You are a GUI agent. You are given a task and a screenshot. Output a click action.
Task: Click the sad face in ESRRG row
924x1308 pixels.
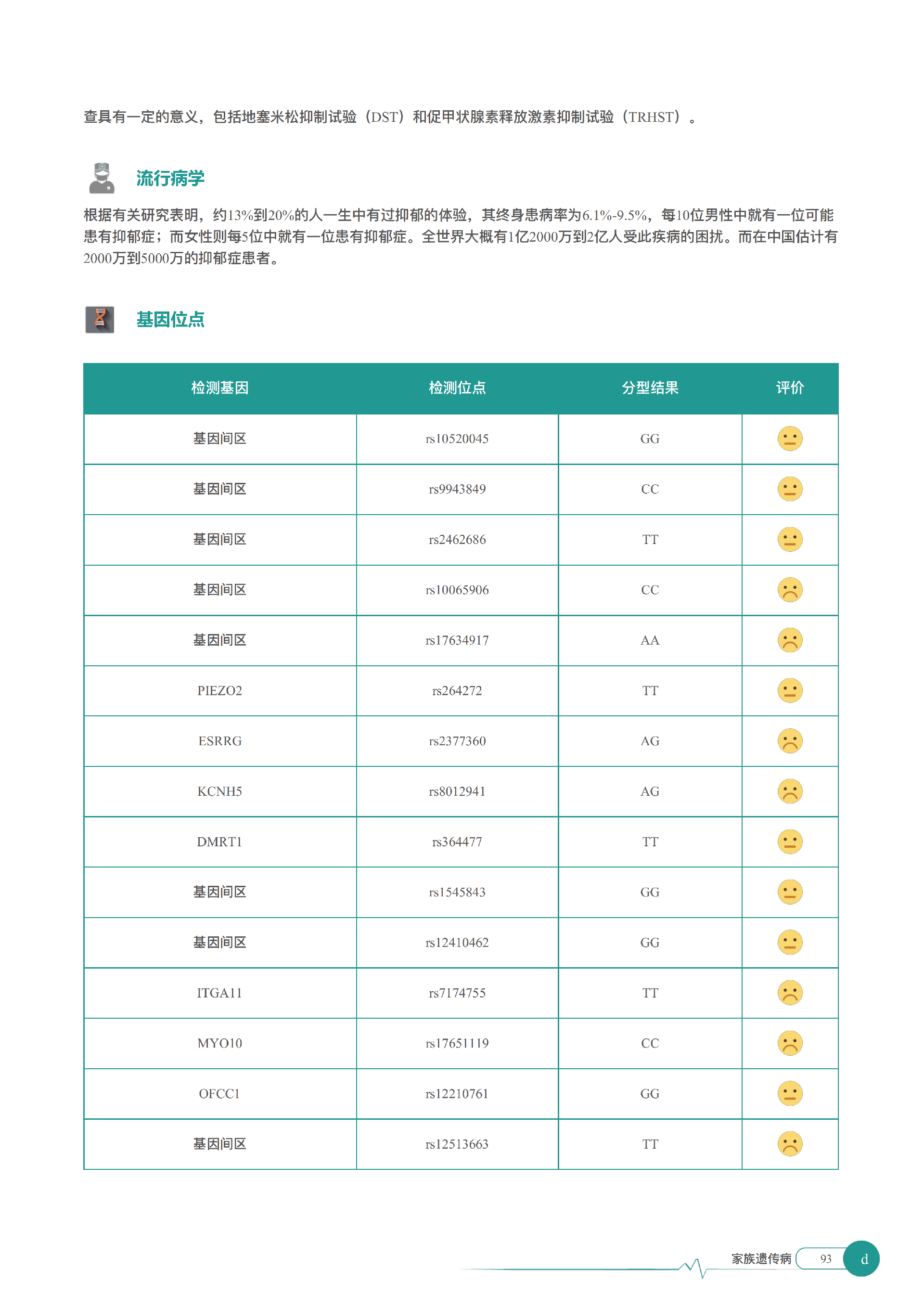pos(790,740)
